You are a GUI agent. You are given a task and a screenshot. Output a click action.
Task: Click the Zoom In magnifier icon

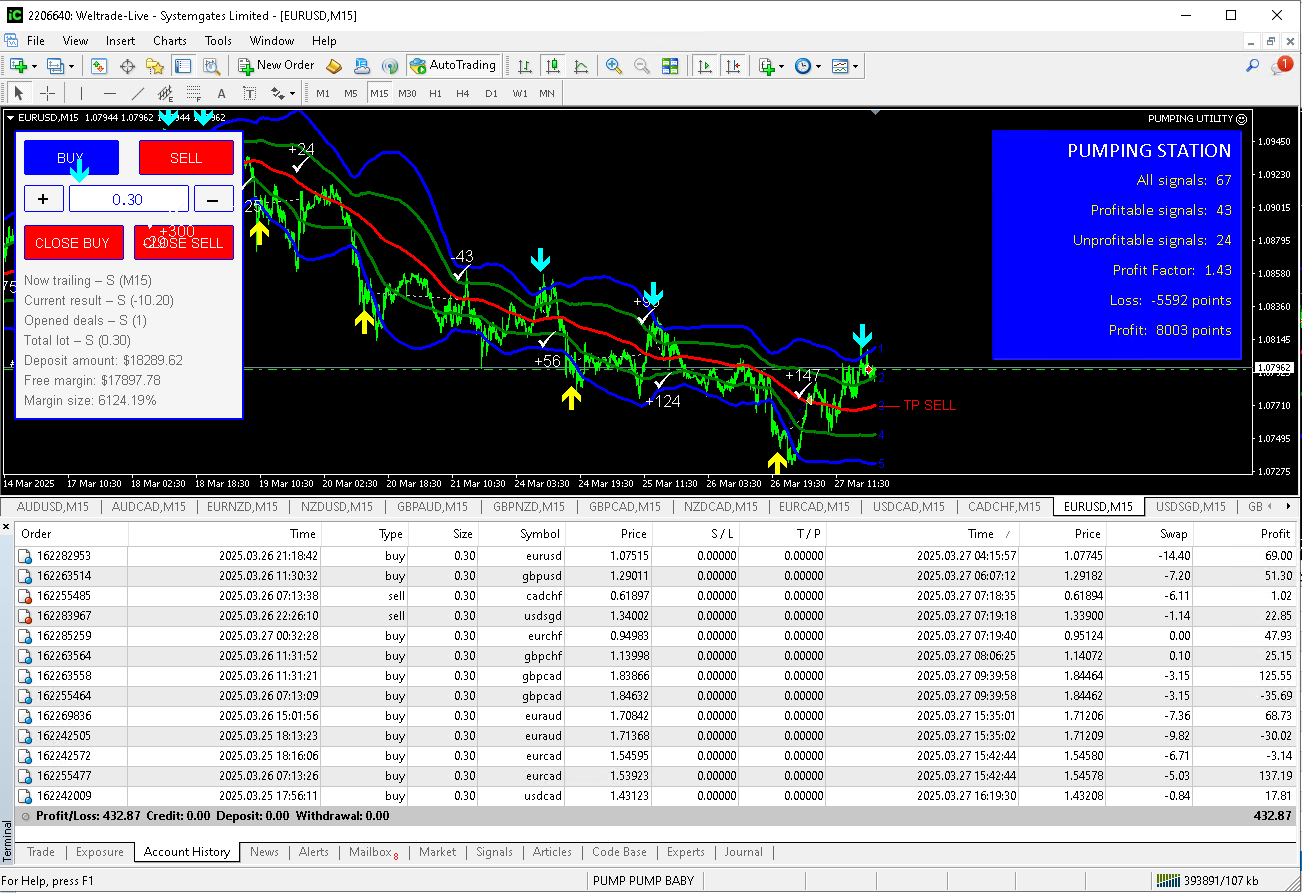(x=614, y=66)
